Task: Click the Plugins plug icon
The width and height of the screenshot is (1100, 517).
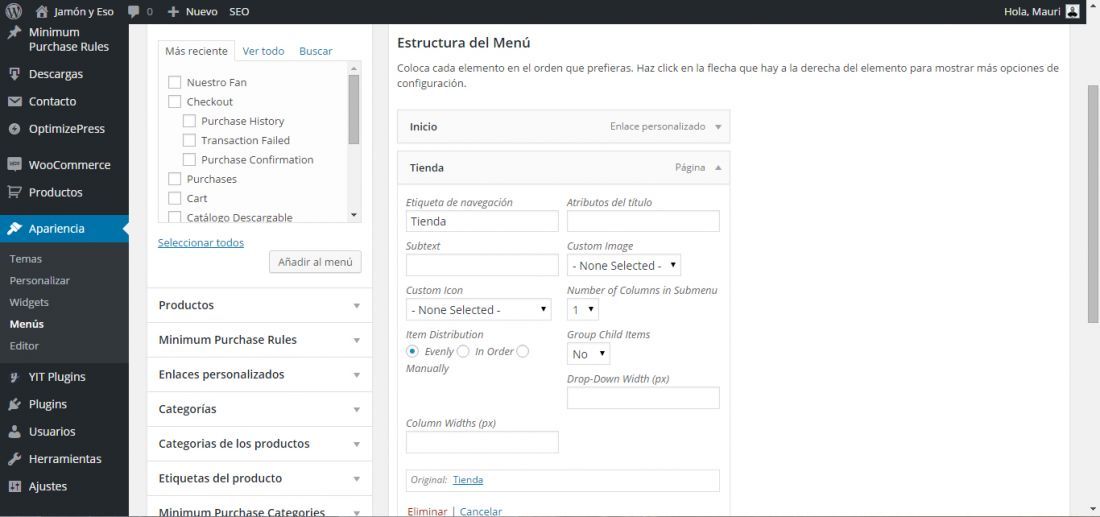Action: click(x=14, y=404)
